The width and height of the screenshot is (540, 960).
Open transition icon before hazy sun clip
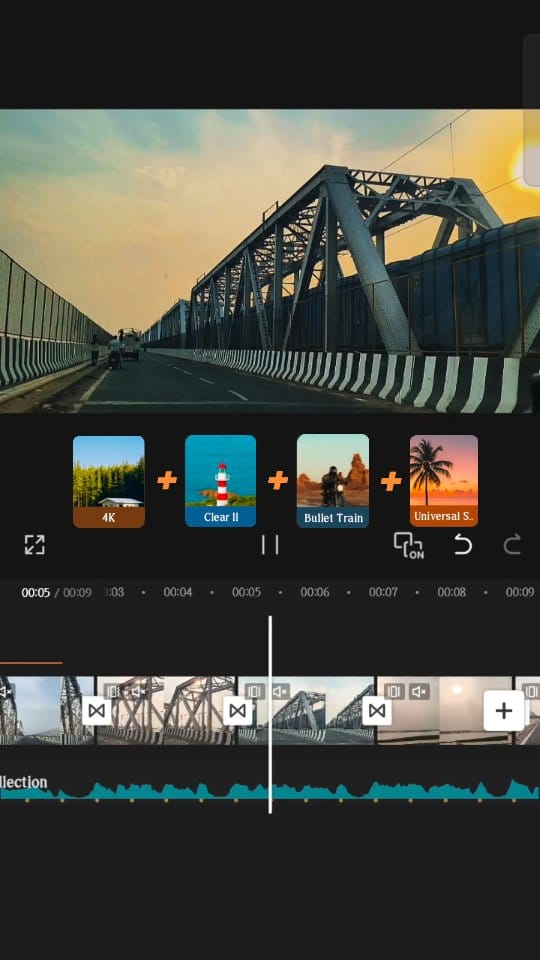377,711
